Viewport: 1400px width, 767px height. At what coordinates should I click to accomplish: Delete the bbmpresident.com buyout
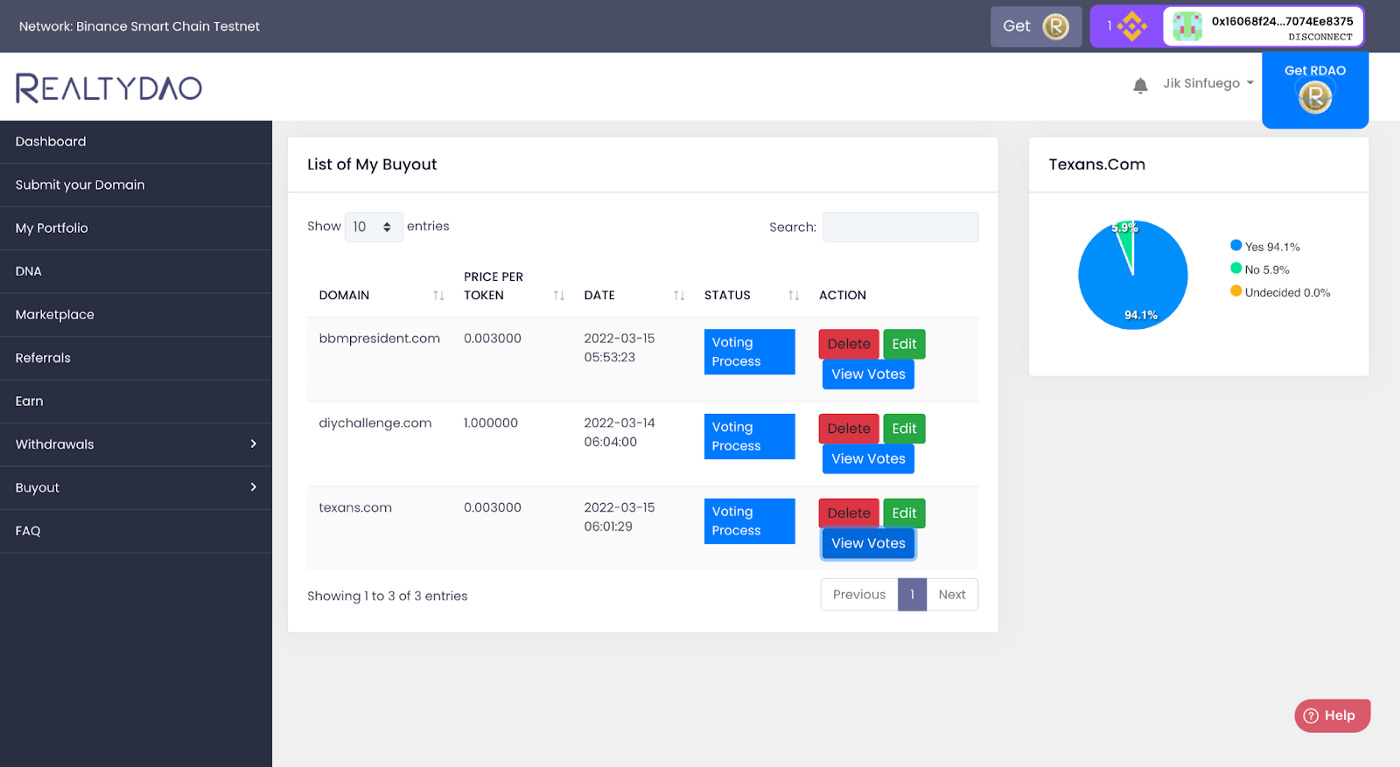849,344
